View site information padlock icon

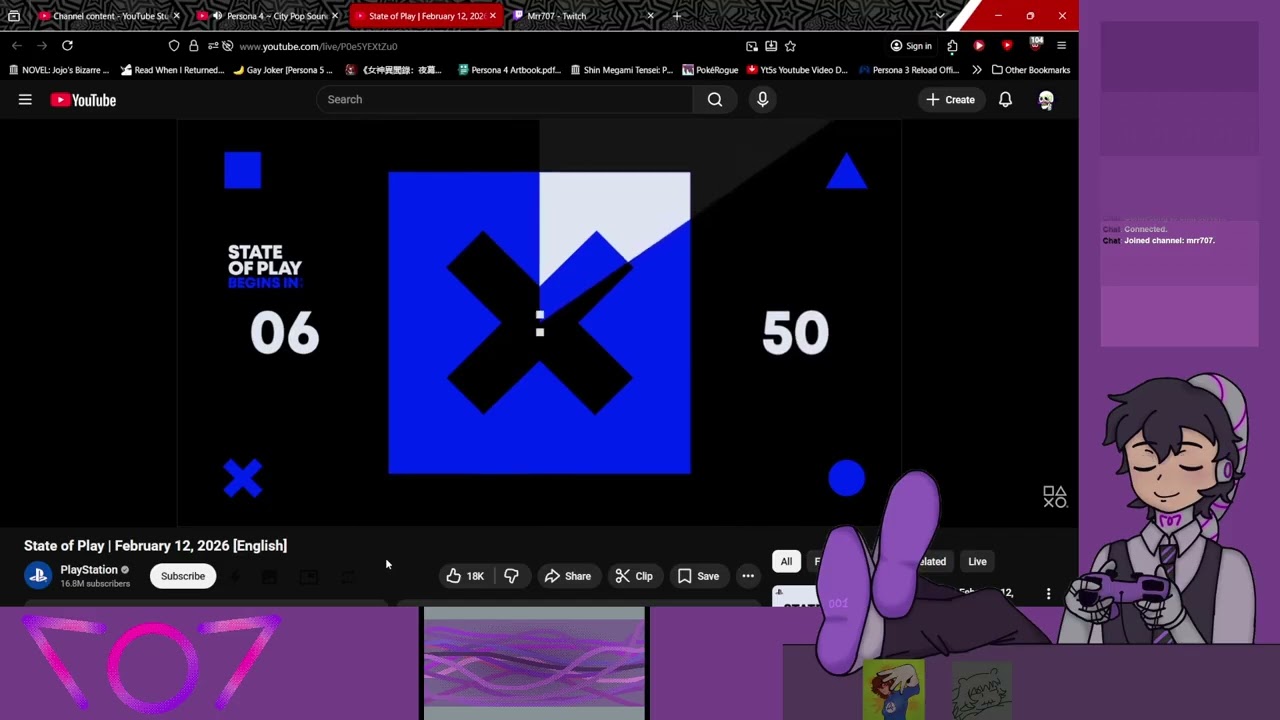(x=193, y=46)
